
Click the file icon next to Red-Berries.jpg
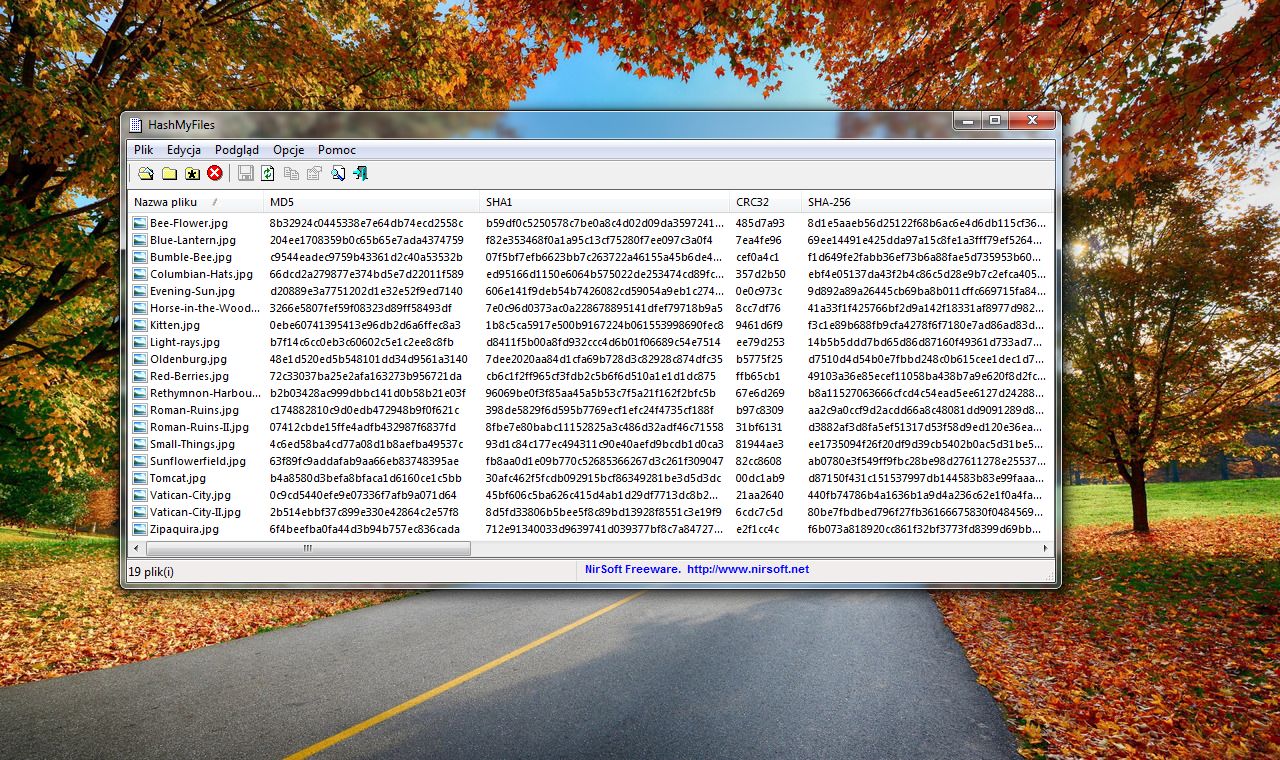coord(140,376)
